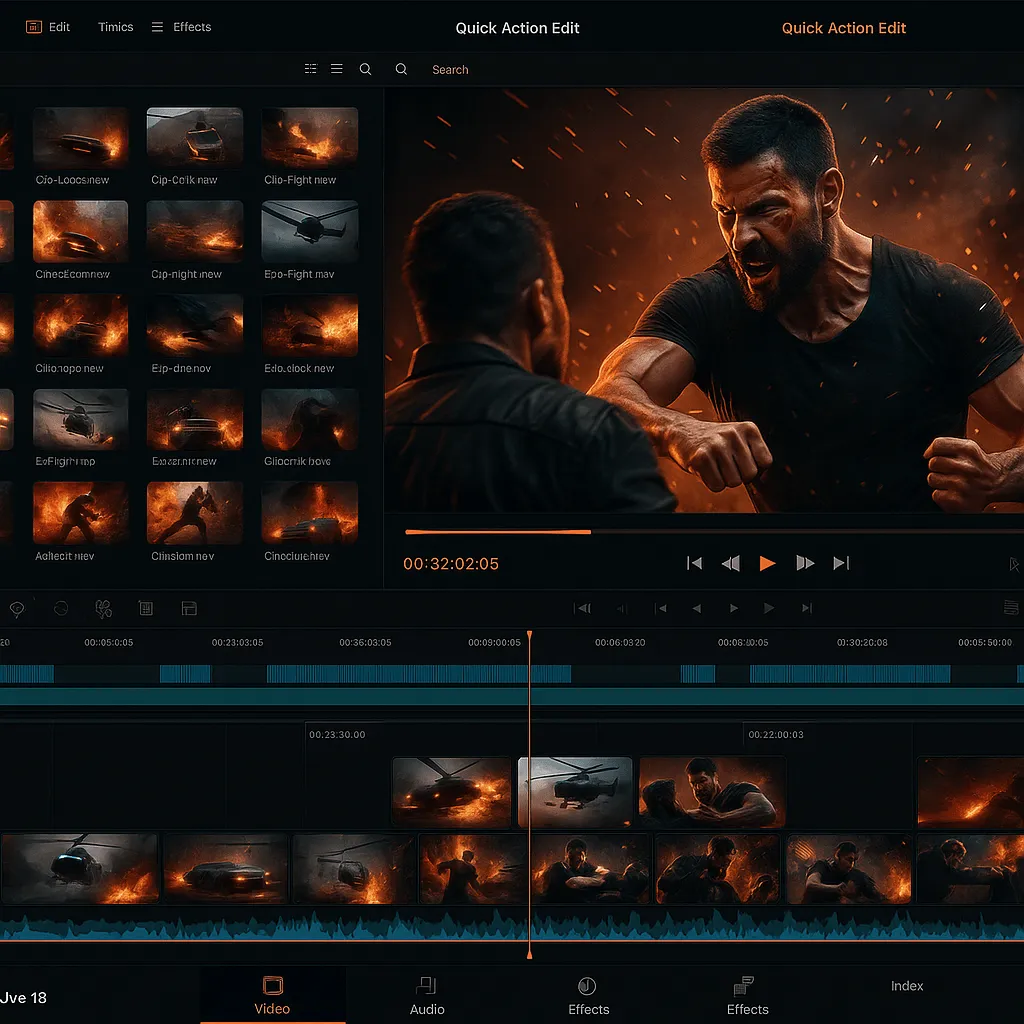Screen dimensions: 1024x1024
Task: Select the Exo-Fight mav thumbnail
Action: (x=309, y=231)
